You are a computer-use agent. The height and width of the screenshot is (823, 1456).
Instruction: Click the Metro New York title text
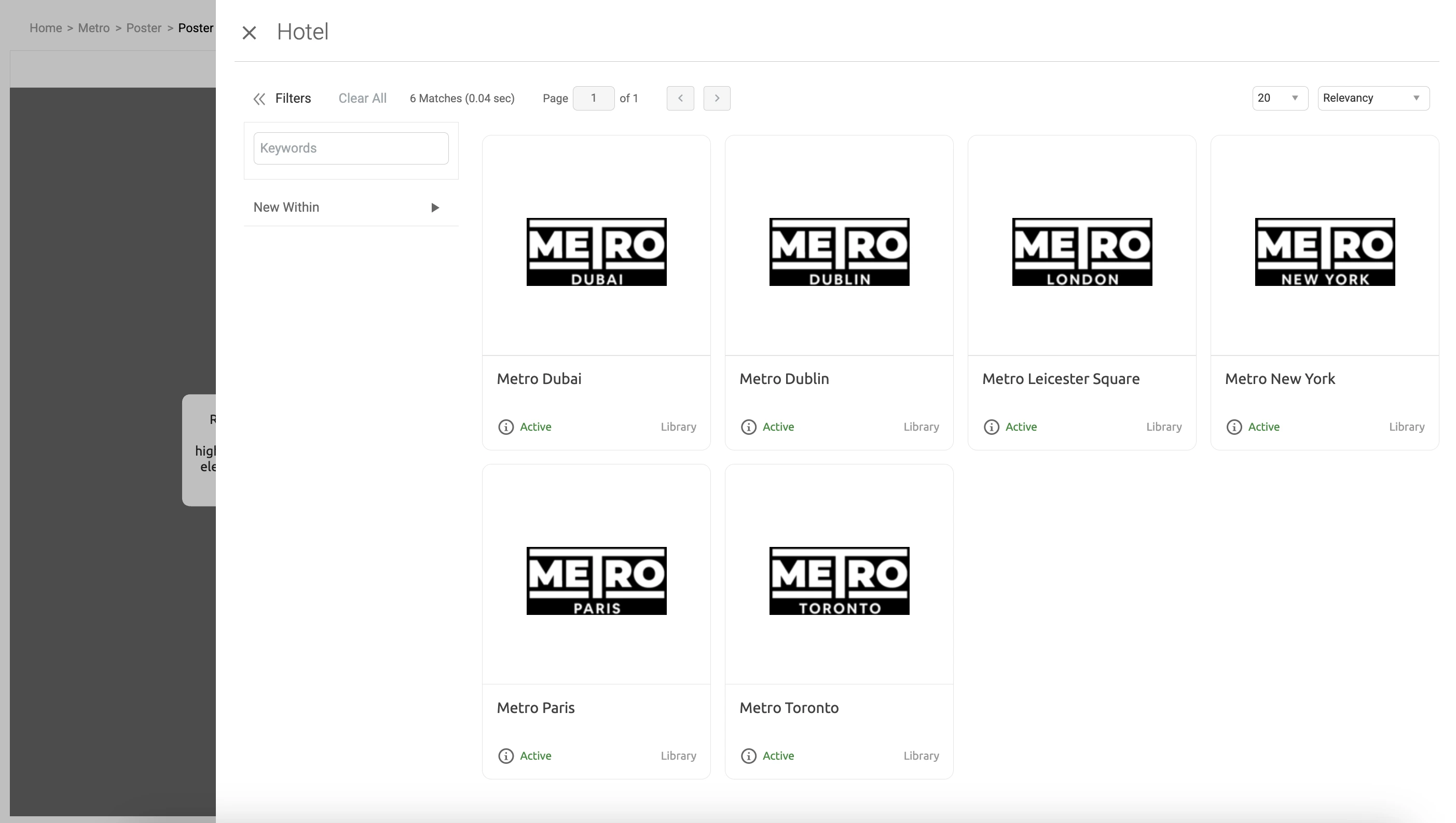pyautogui.click(x=1280, y=379)
